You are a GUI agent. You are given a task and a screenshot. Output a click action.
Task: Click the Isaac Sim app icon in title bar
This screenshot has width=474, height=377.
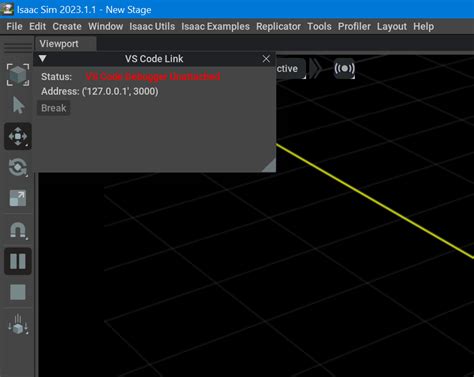click(x=7, y=9)
